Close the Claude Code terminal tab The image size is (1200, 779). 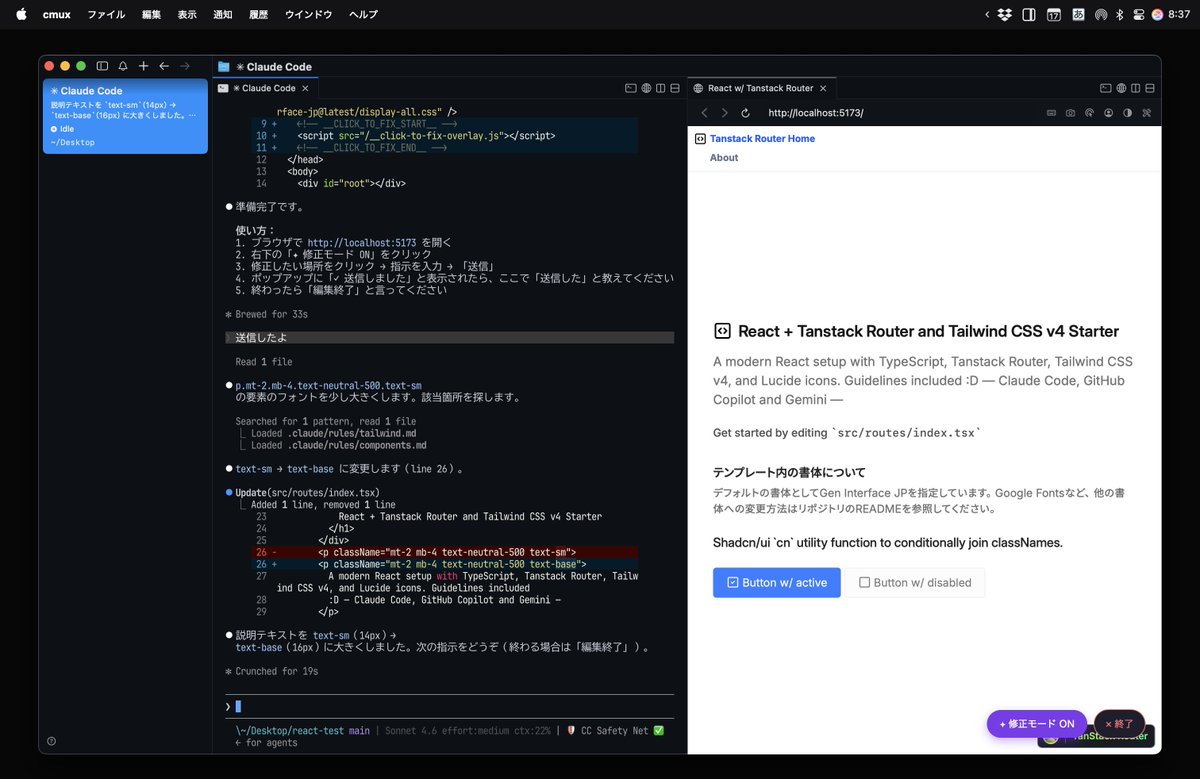[x=305, y=88]
